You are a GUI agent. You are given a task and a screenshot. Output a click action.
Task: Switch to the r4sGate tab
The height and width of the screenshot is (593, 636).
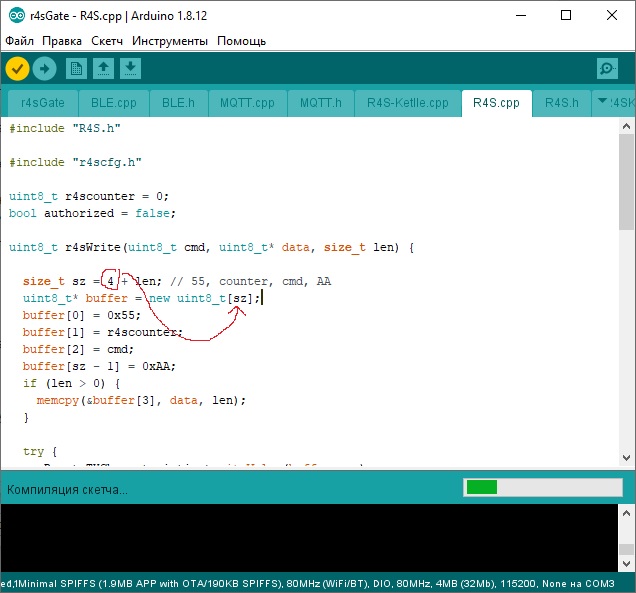[42, 103]
